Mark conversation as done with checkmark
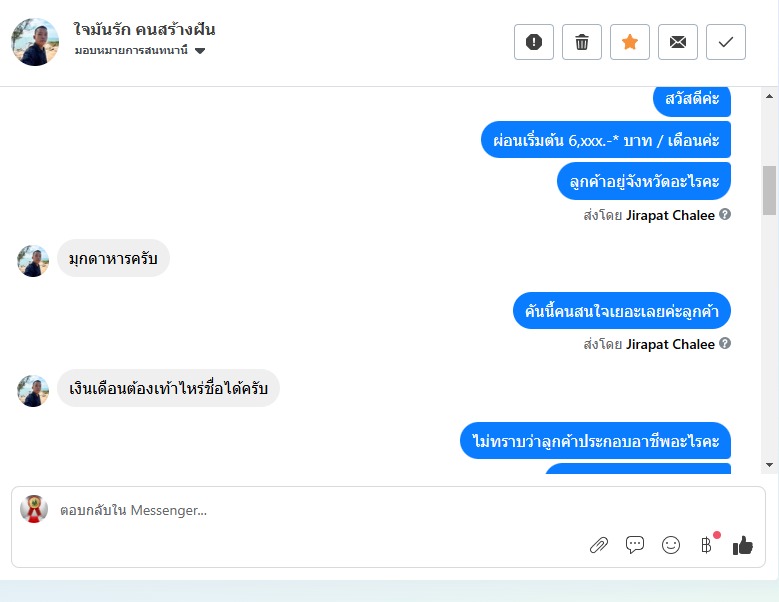The height and width of the screenshot is (602, 779). pos(726,42)
